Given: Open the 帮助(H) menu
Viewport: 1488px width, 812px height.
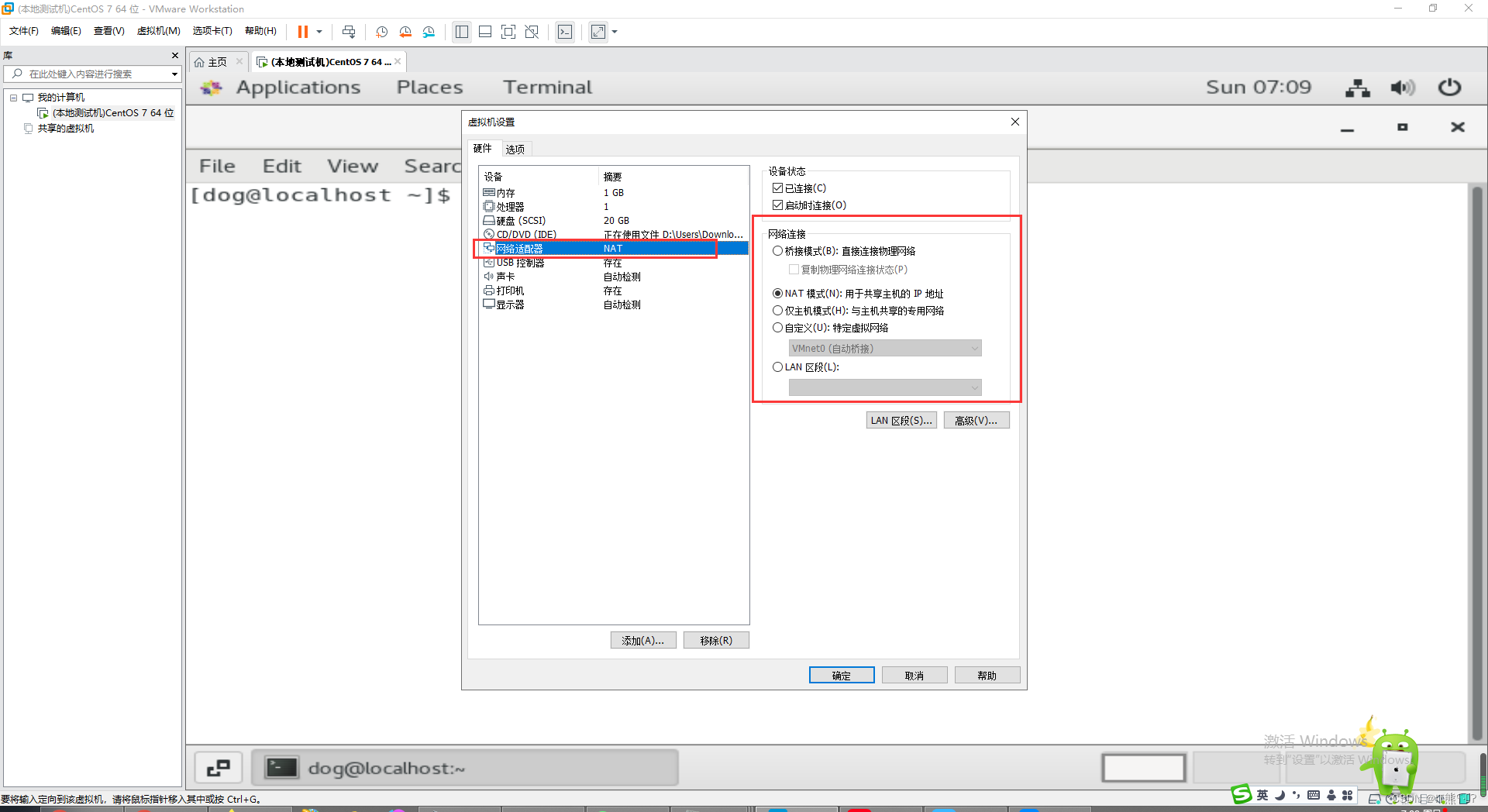Looking at the screenshot, I should click(260, 31).
